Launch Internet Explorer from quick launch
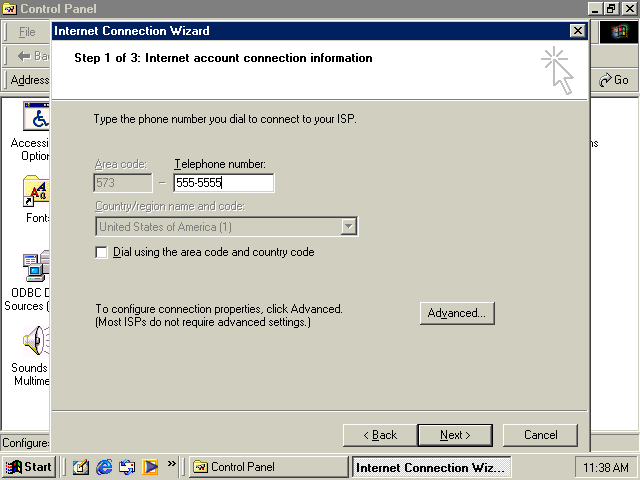The width and height of the screenshot is (640, 480). pyautogui.click(x=104, y=467)
